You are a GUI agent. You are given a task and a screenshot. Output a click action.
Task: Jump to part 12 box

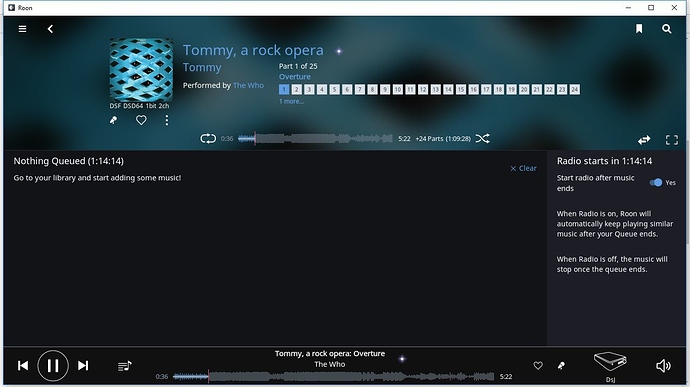[x=423, y=89]
